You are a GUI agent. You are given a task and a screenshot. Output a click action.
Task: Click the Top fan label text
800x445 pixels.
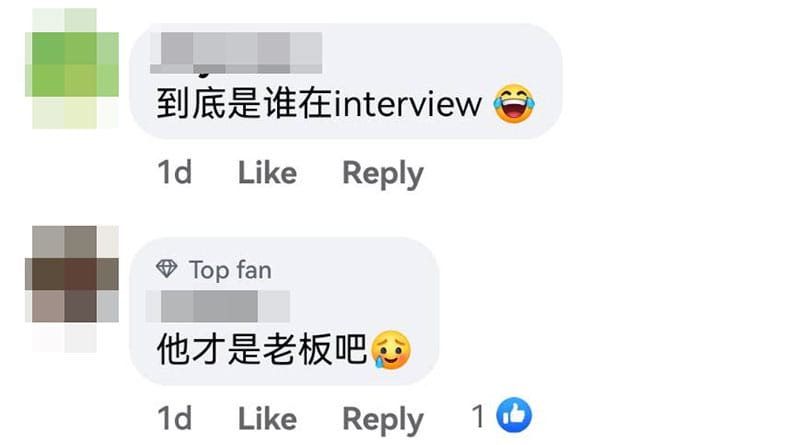point(230,270)
